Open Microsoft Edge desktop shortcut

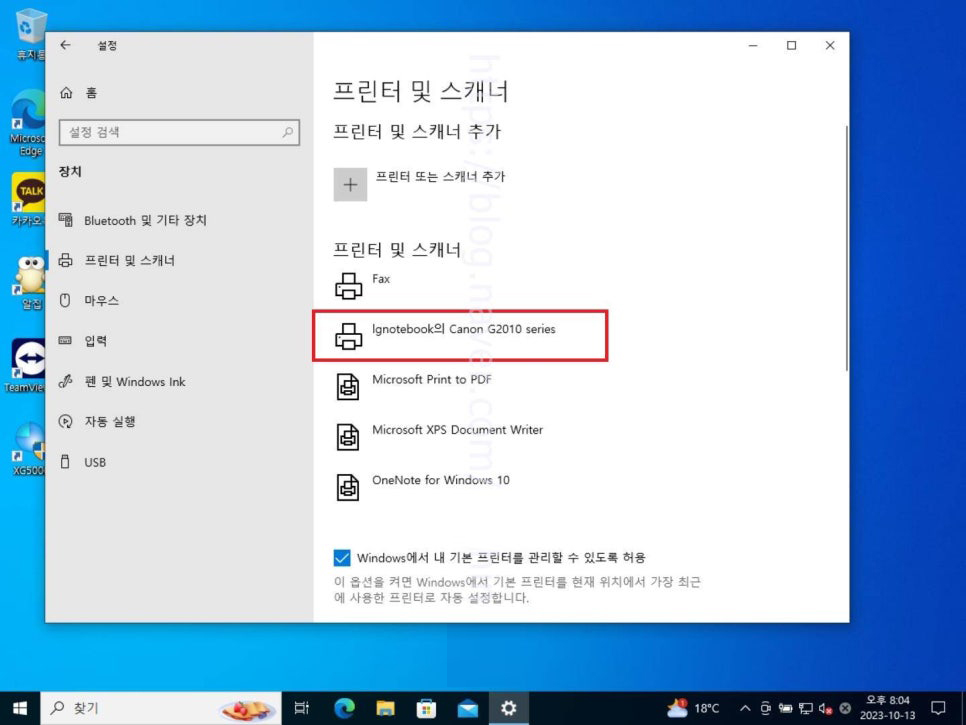pos(27,123)
